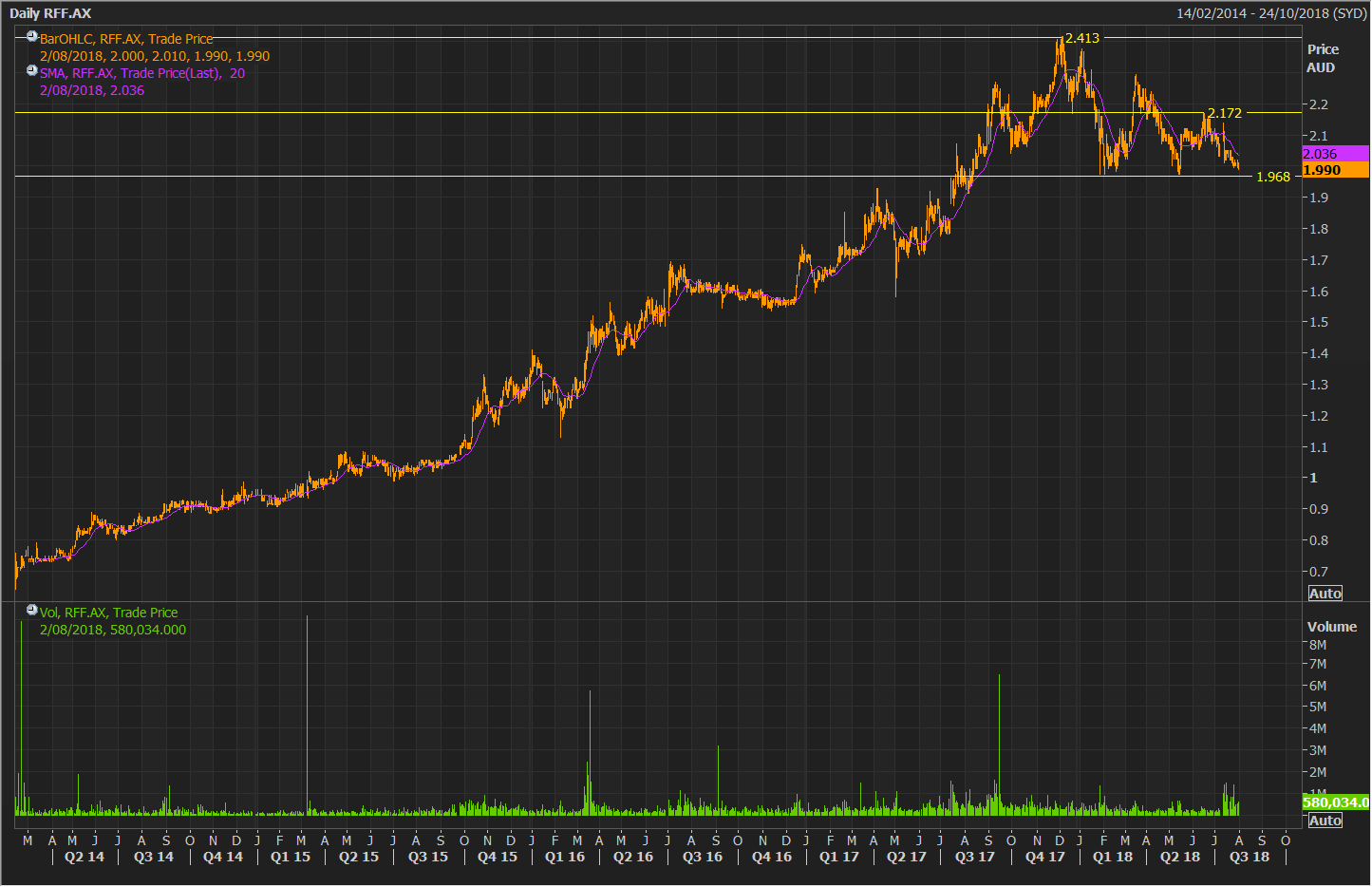Click the chart title Daily RFF.AX
1372x887 pixels.
(x=50, y=13)
